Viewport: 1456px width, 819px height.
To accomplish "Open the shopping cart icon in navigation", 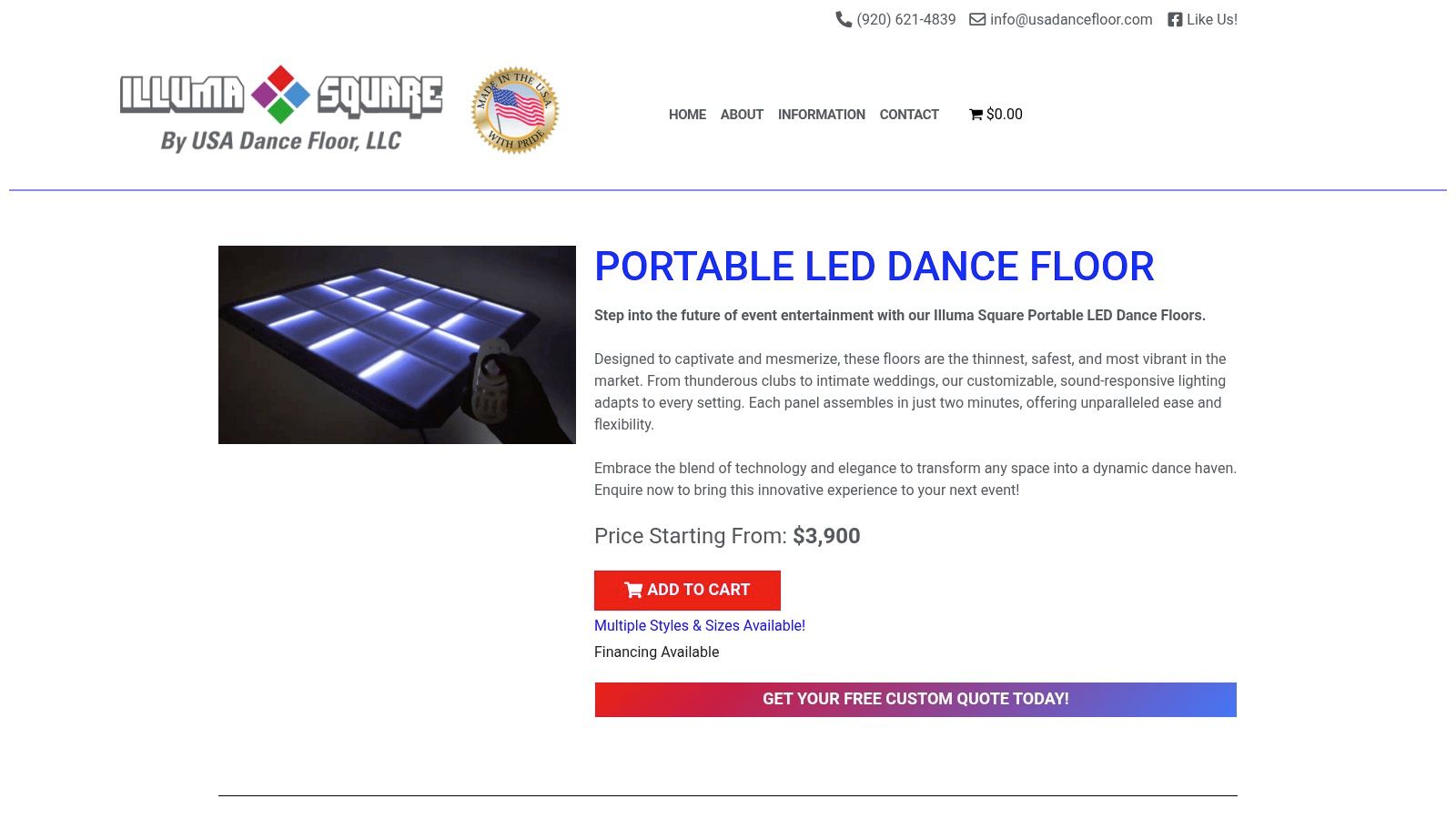I will tap(976, 115).
